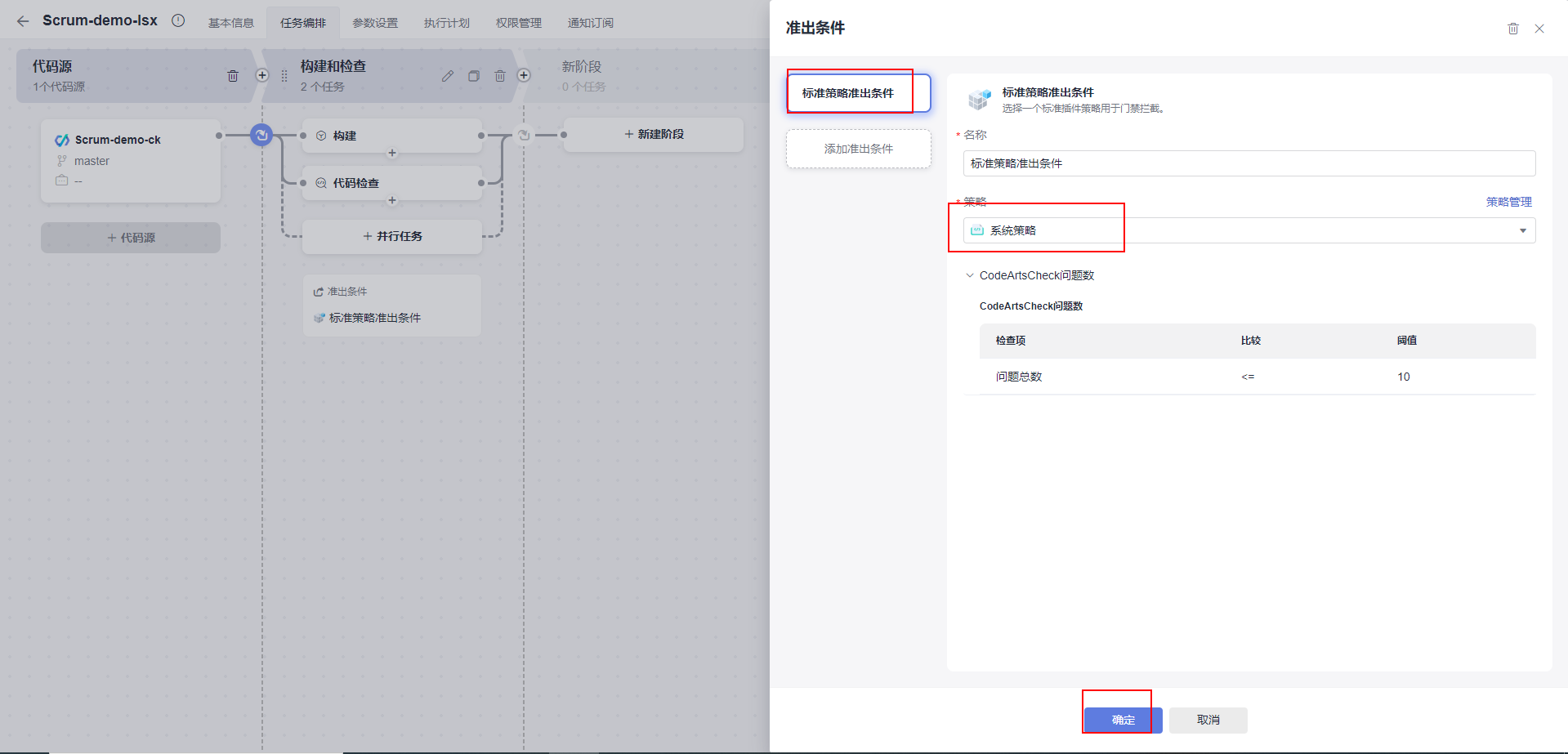Click the circular execution icon between stages
1568x754 pixels.
[x=261, y=136]
